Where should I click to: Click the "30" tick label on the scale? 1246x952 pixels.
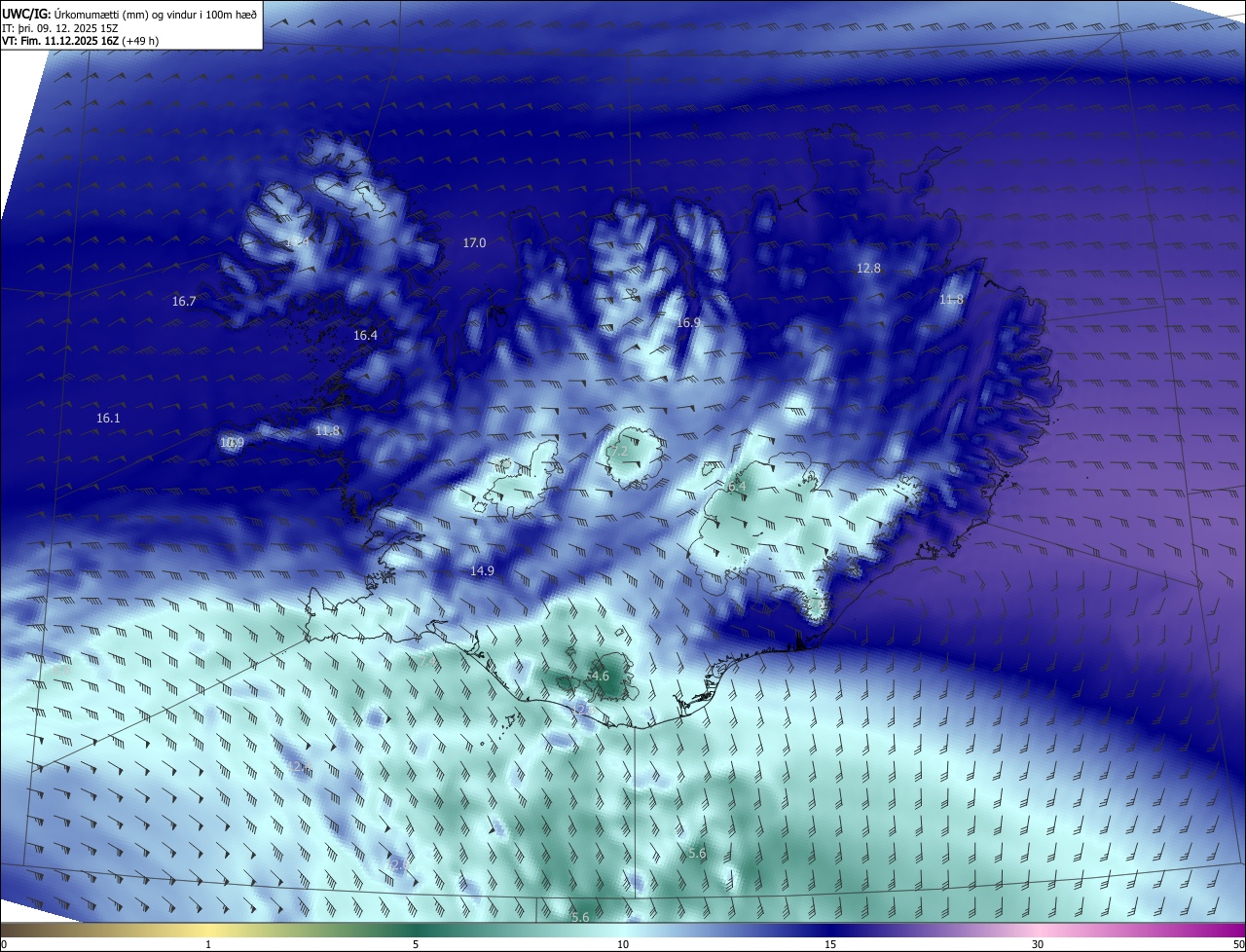point(1038,944)
